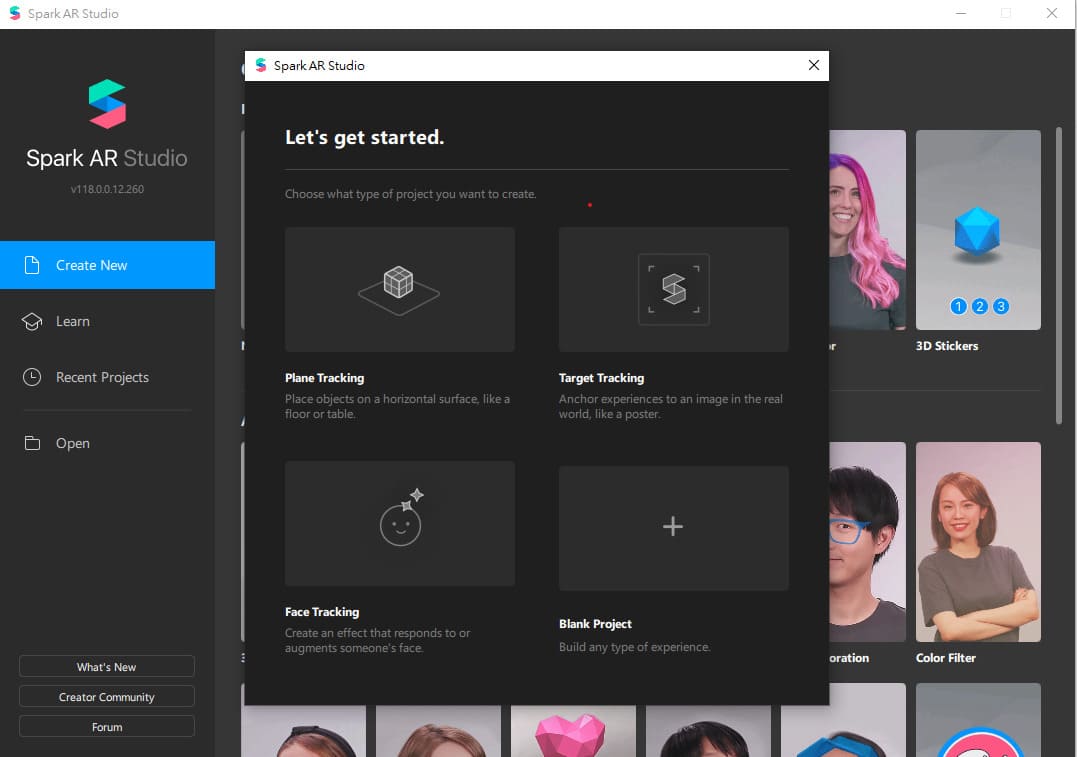Click the Spark AR icon in dialog title bar

pyautogui.click(x=261, y=65)
